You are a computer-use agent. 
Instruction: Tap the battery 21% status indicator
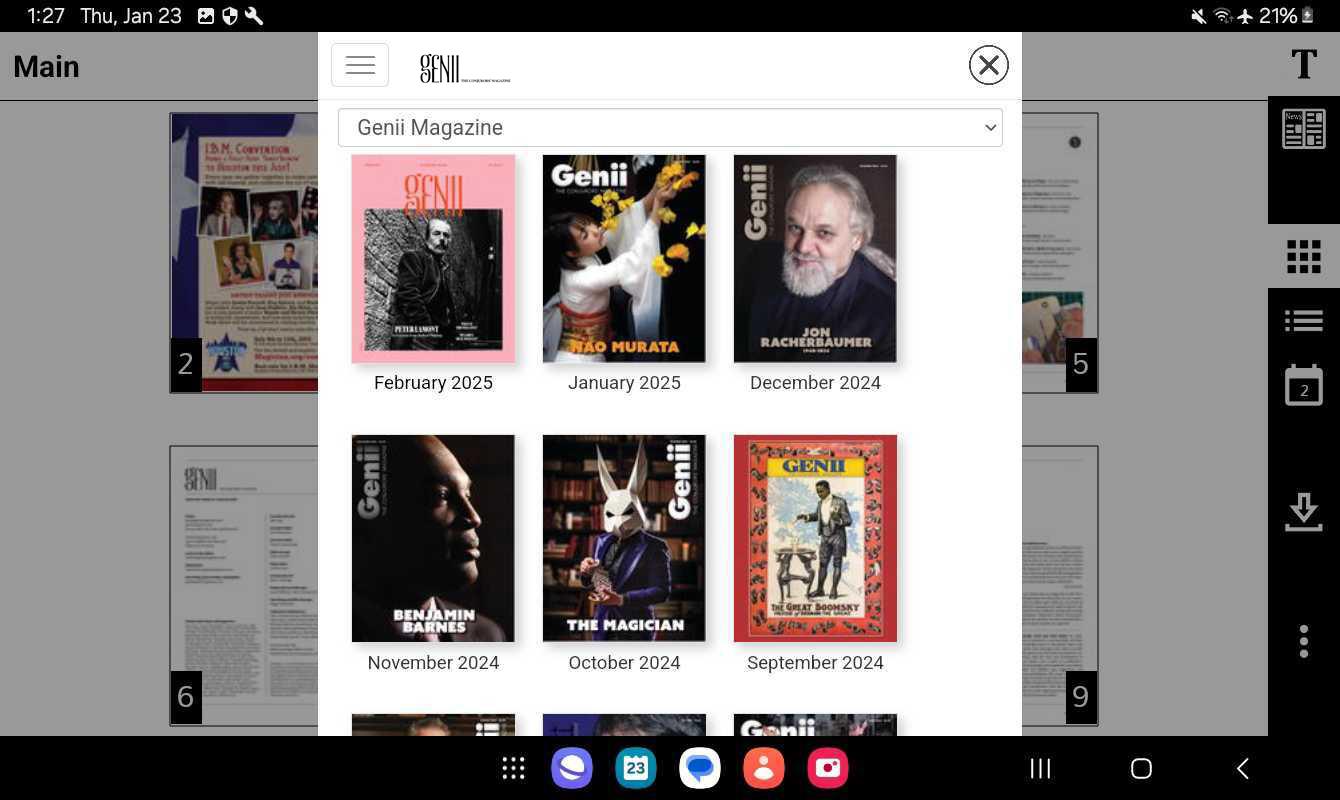[x=1286, y=16]
